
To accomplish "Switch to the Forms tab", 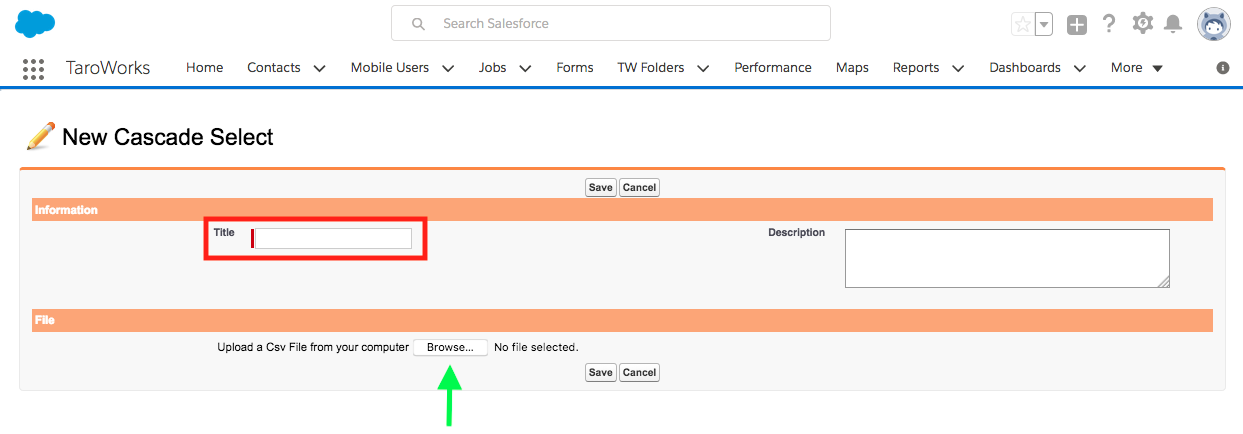I will 575,68.
